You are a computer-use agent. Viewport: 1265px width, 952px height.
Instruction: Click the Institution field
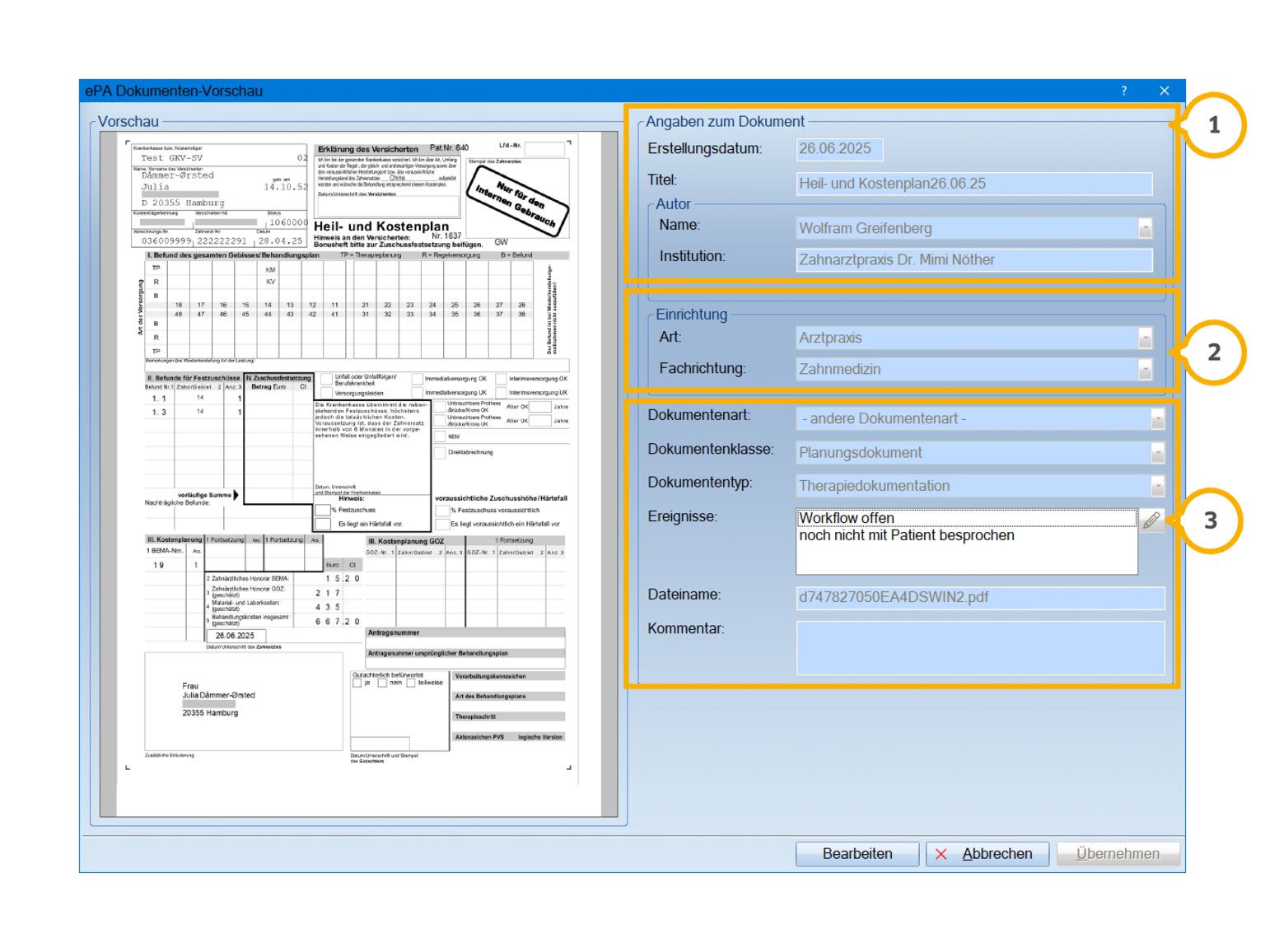[x=974, y=260]
